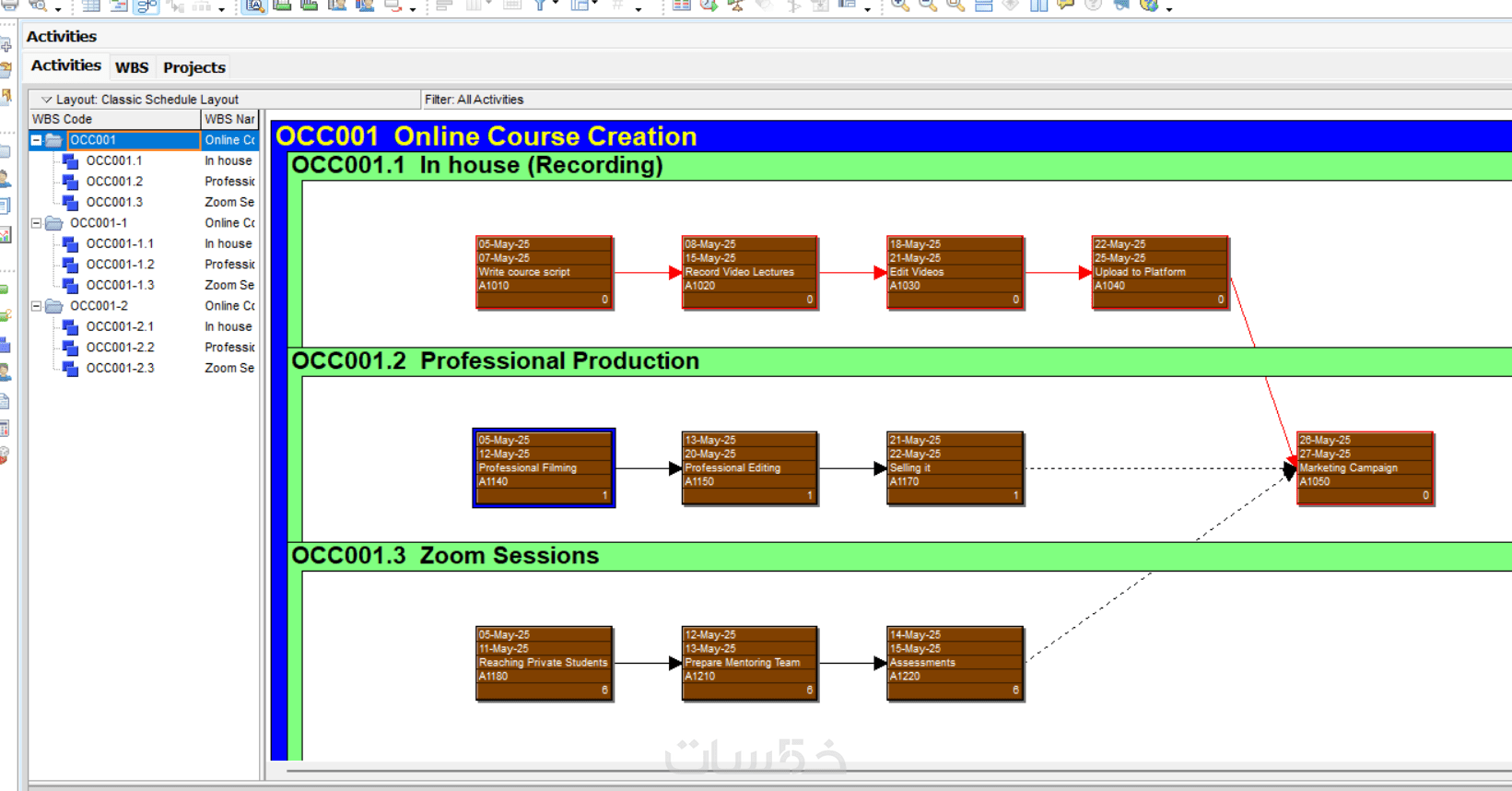The height and width of the screenshot is (791, 1512).
Task: Click the WBS icon beside OCC001.3
Action: 70,203
